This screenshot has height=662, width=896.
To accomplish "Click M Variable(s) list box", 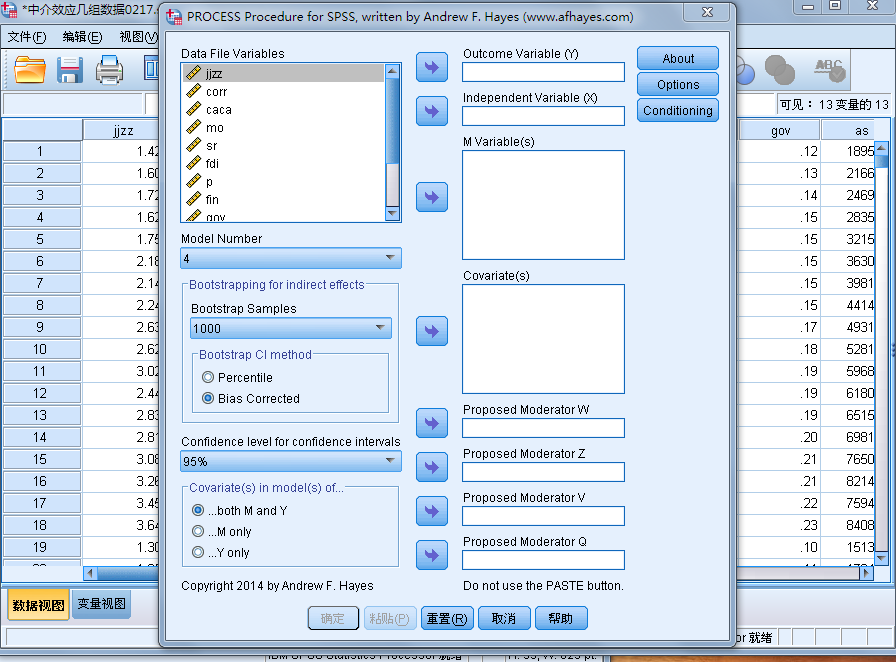I will click(543, 205).
